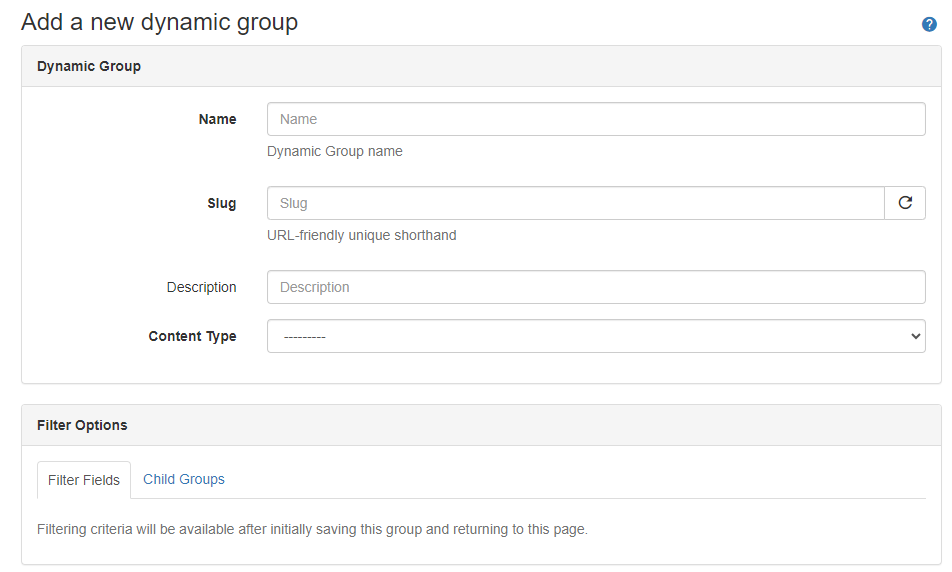Click the Description field label
The image size is (952, 572).
tap(201, 287)
